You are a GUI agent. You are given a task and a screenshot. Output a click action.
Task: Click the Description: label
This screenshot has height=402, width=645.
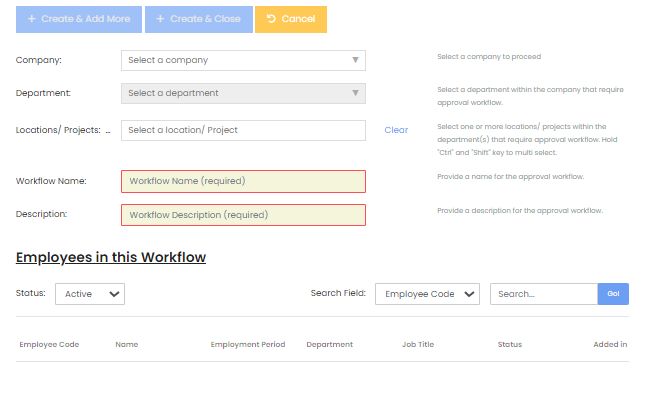41,214
